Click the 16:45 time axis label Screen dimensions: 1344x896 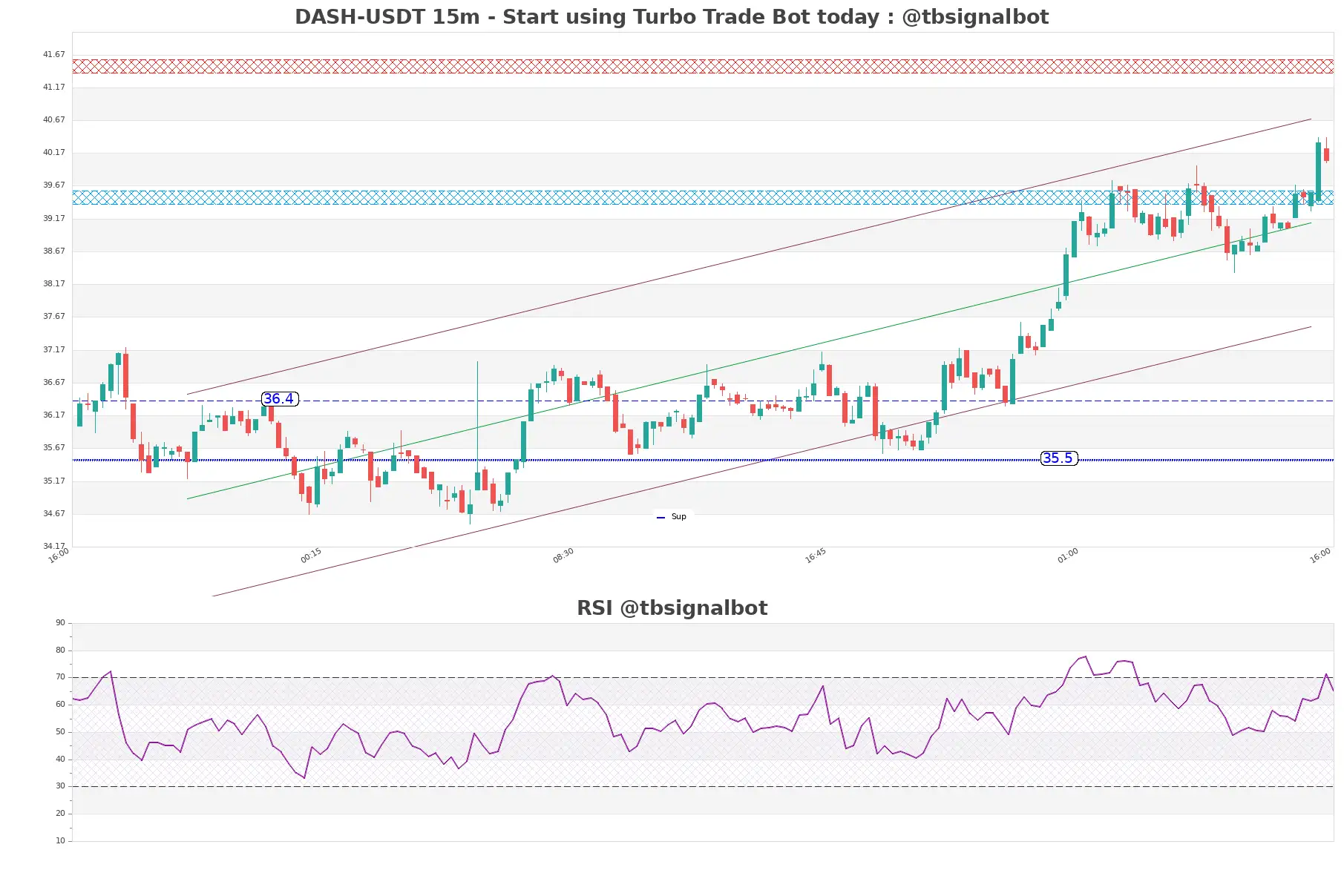point(816,556)
